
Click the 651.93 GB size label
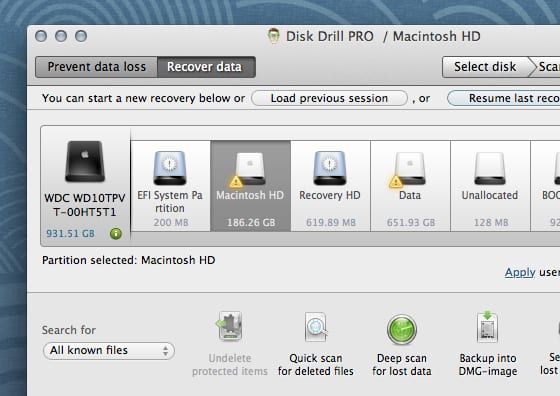[411, 222]
